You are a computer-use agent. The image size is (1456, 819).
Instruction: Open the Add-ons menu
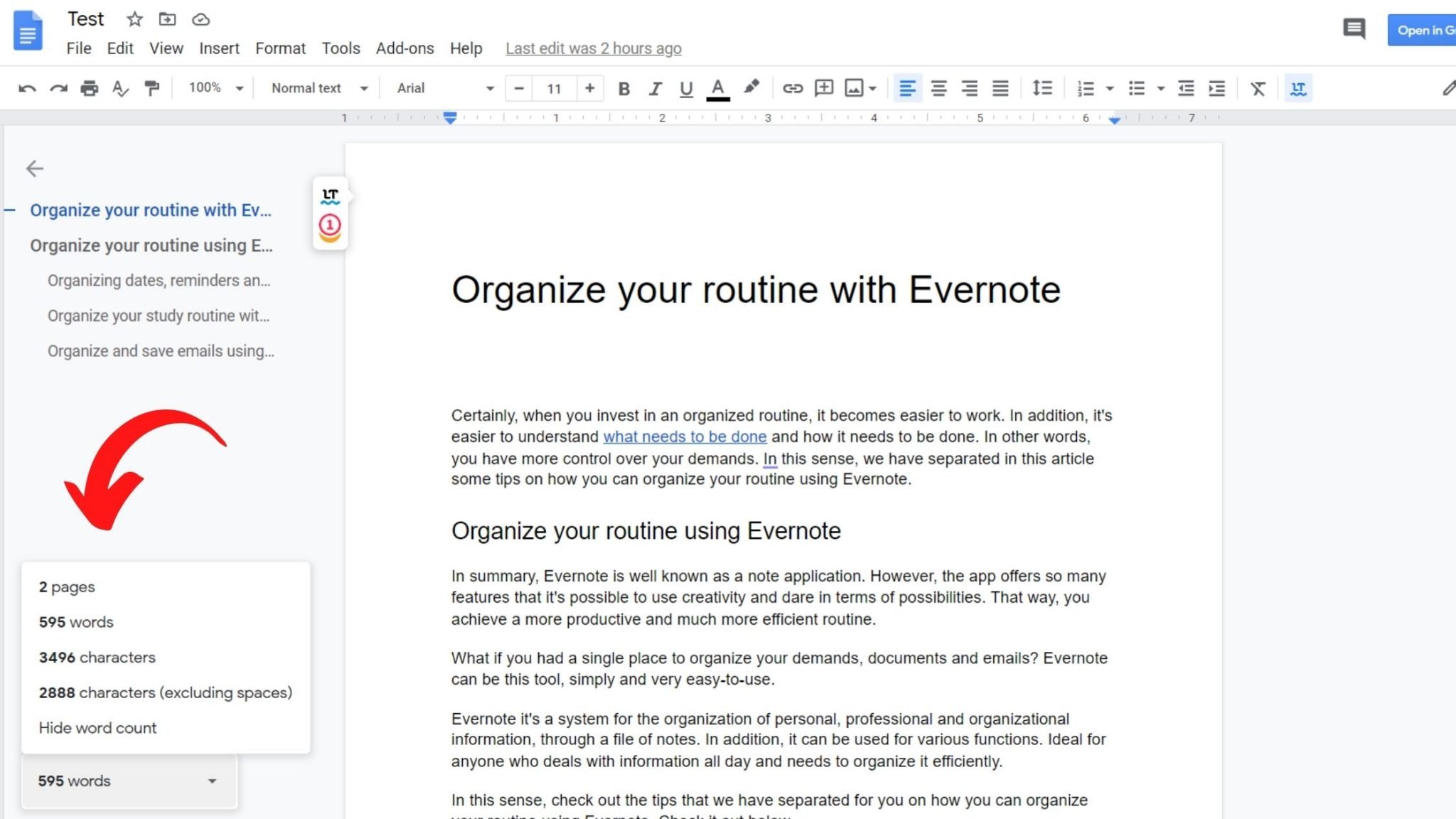pos(405,48)
